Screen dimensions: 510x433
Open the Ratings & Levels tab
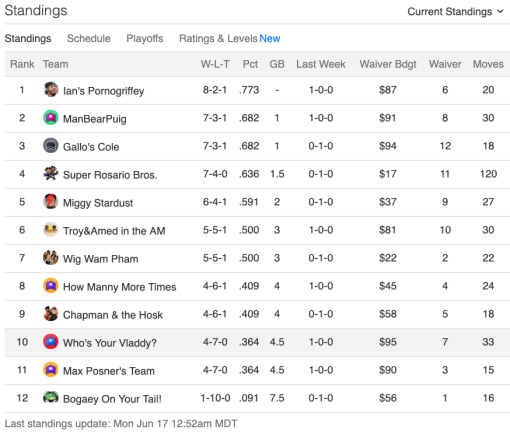tap(230, 38)
